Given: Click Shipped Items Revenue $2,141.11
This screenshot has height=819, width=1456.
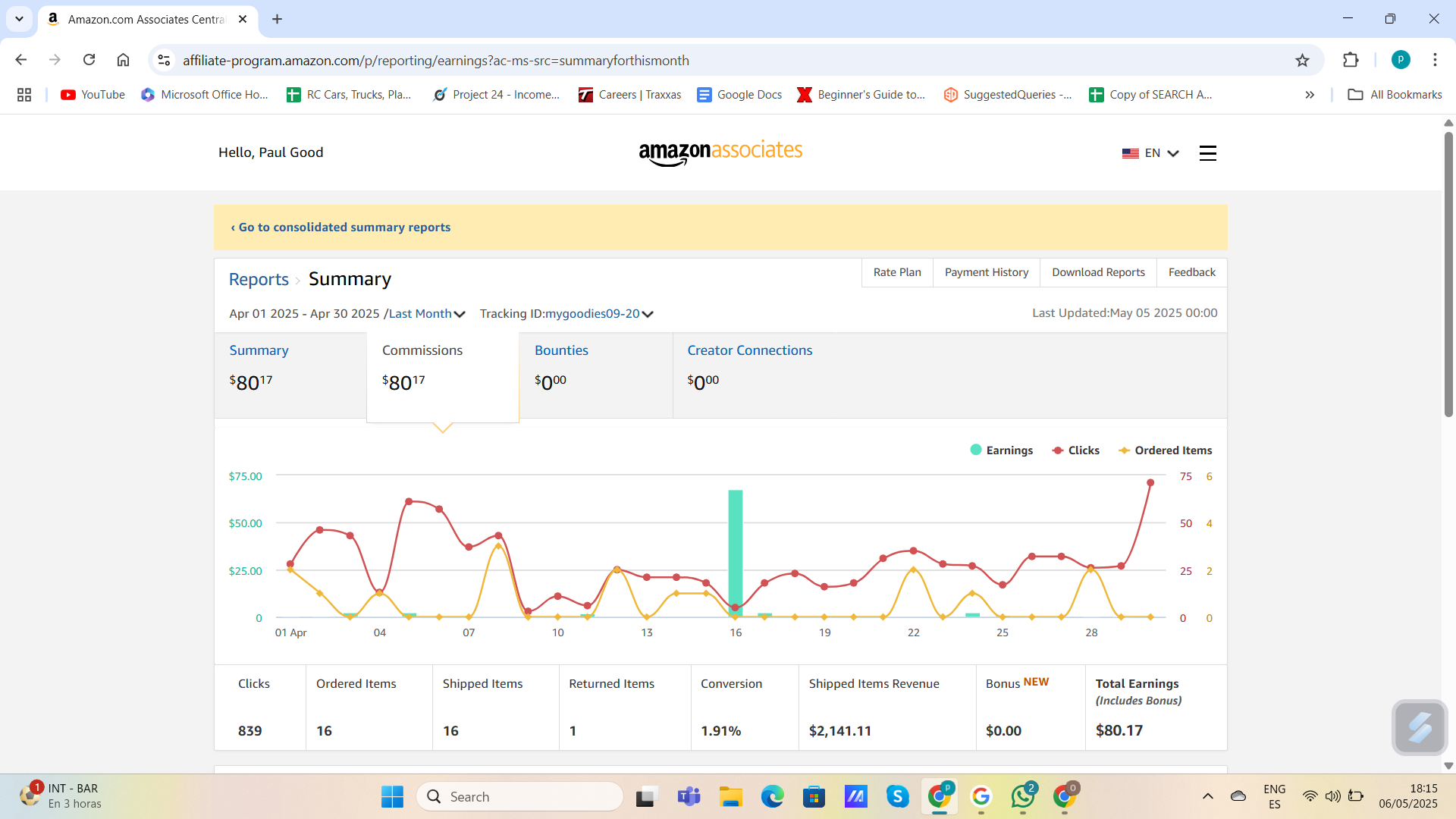Looking at the screenshot, I should (x=839, y=731).
